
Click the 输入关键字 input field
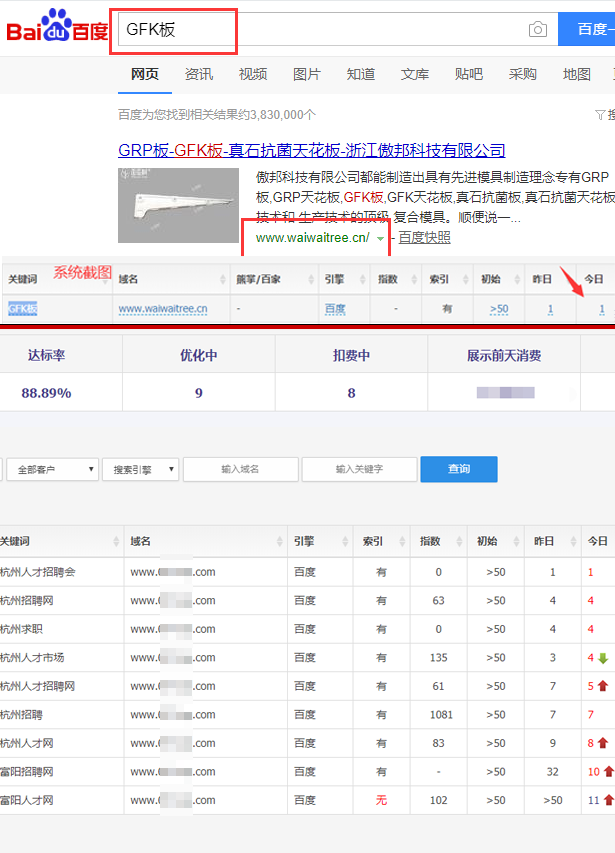point(359,469)
